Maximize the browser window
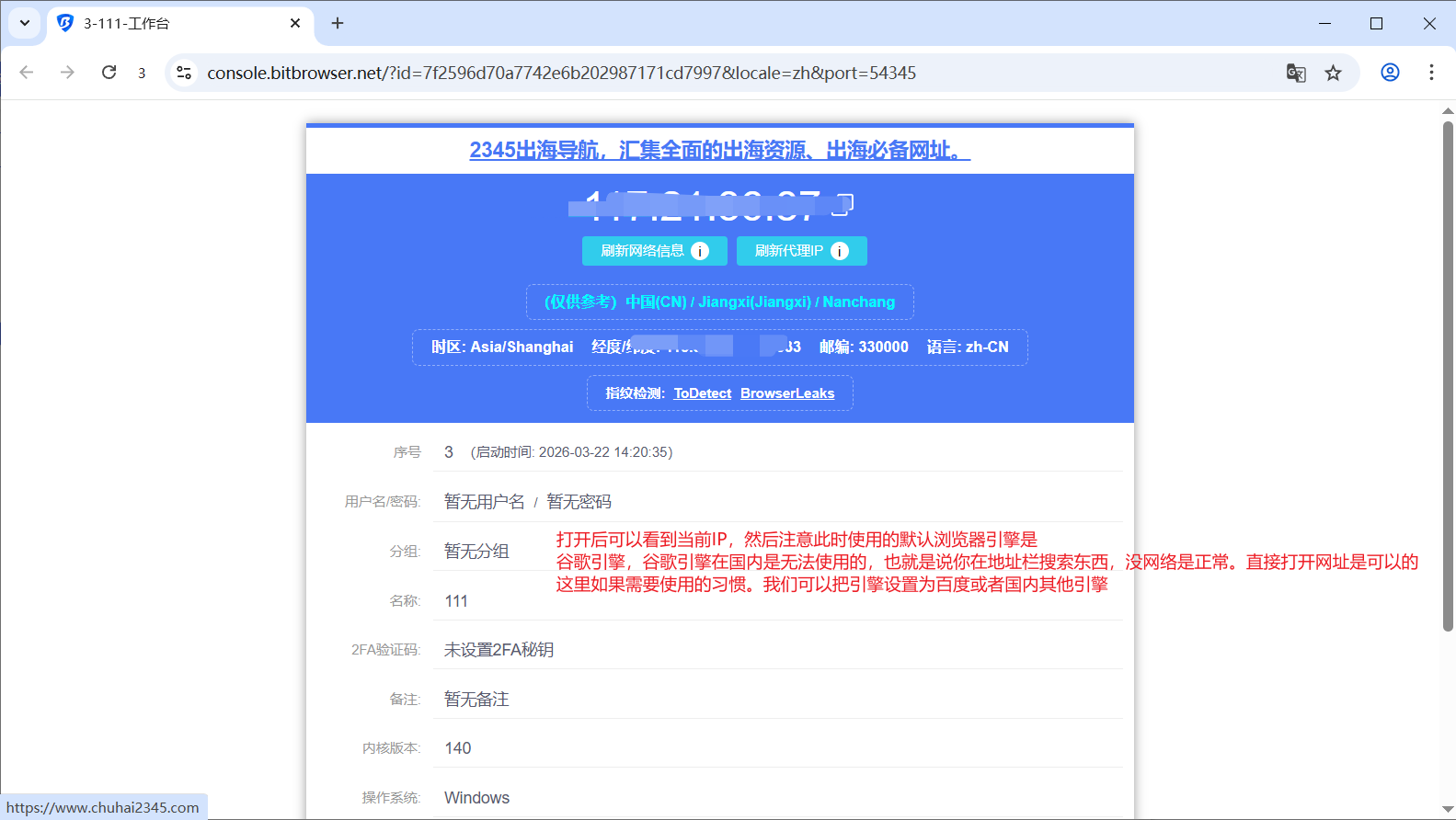The image size is (1456, 820). pyautogui.click(x=1376, y=23)
